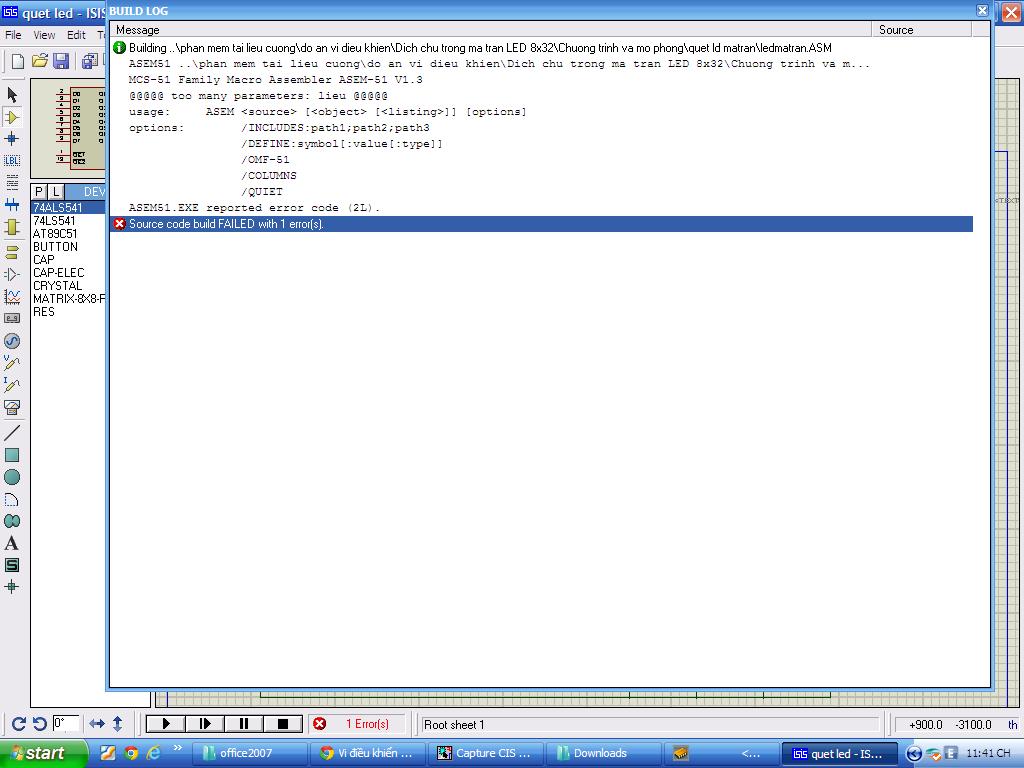Switch to Downloads taskbar window

[x=603, y=753]
